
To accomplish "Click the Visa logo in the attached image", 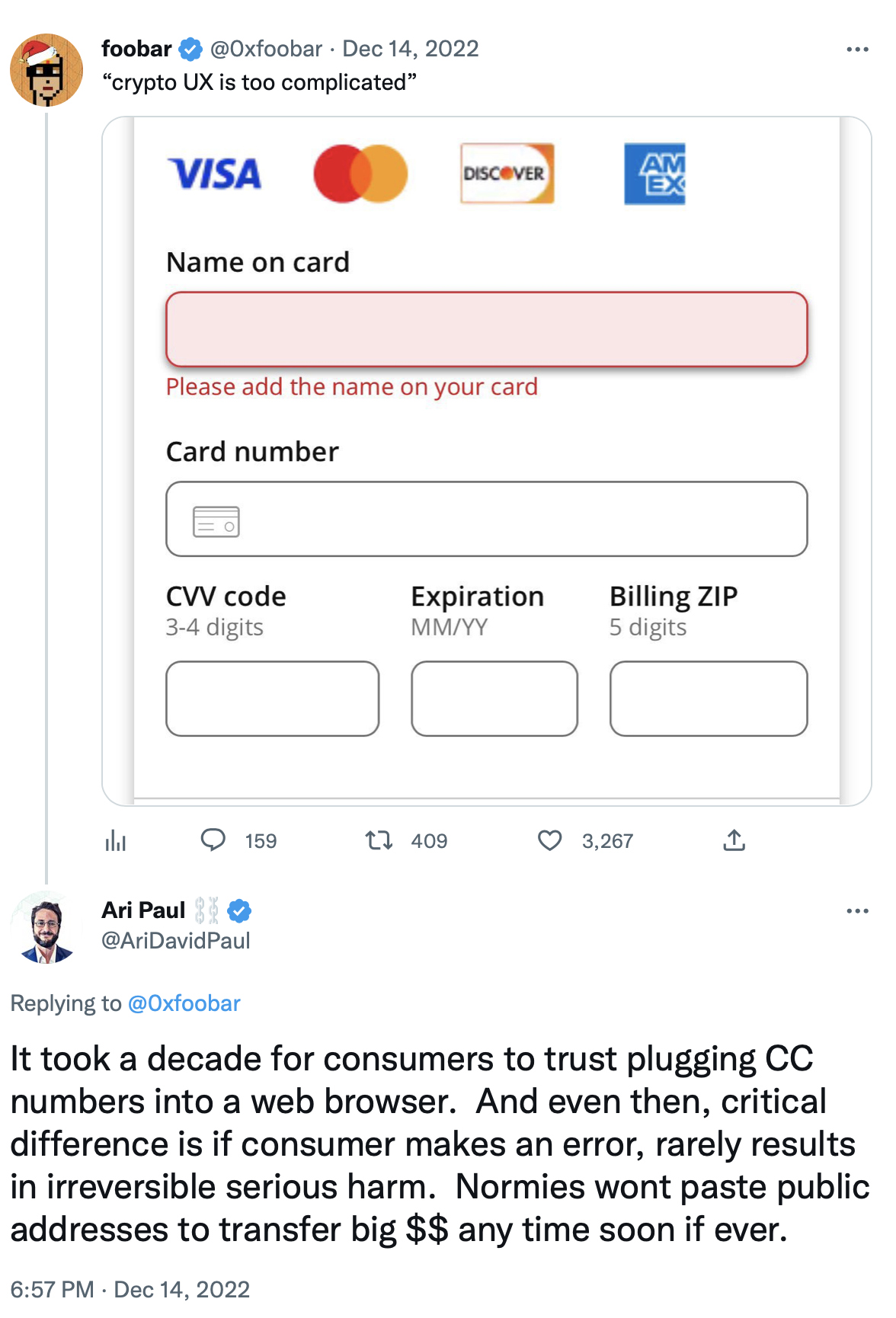I will tap(215, 174).
